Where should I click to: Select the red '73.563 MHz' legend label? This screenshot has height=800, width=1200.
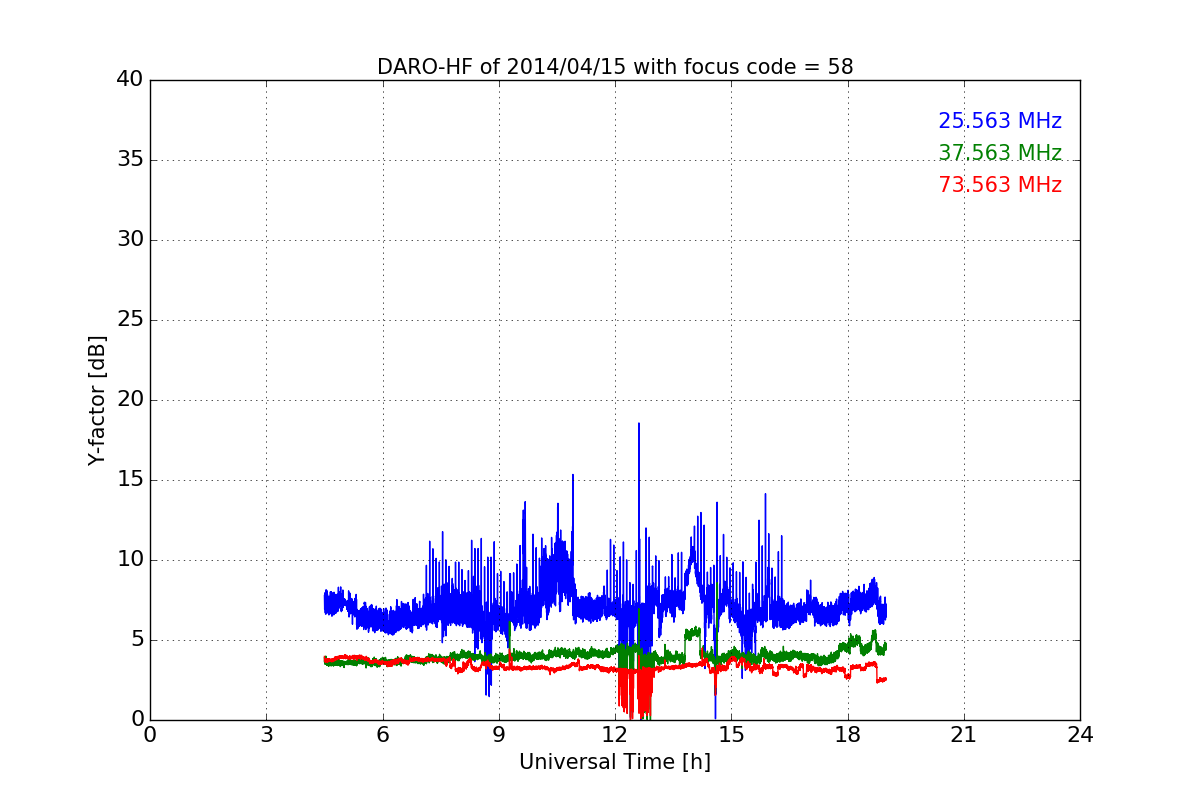click(1000, 185)
